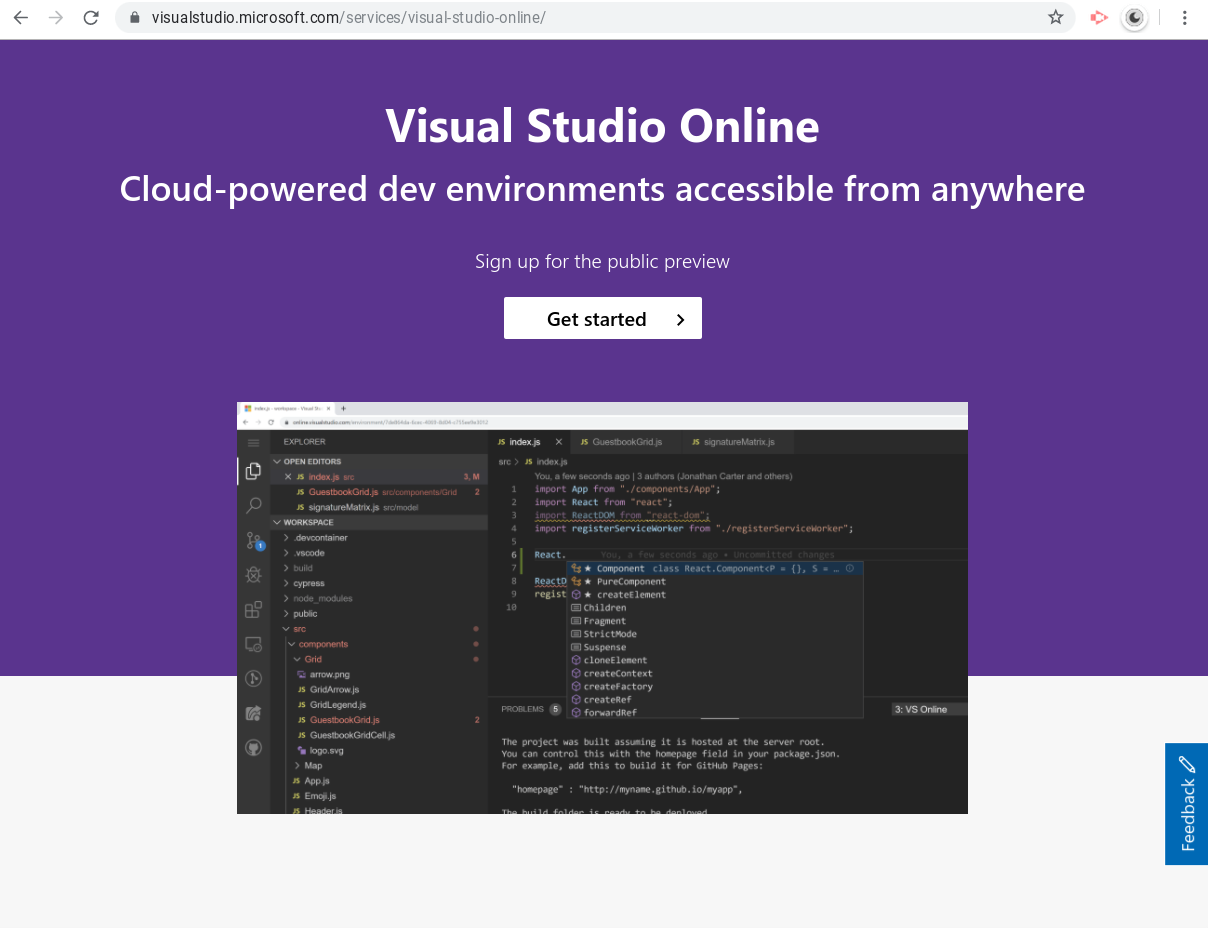Open the Chrome three-dot menu

point(1185,17)
